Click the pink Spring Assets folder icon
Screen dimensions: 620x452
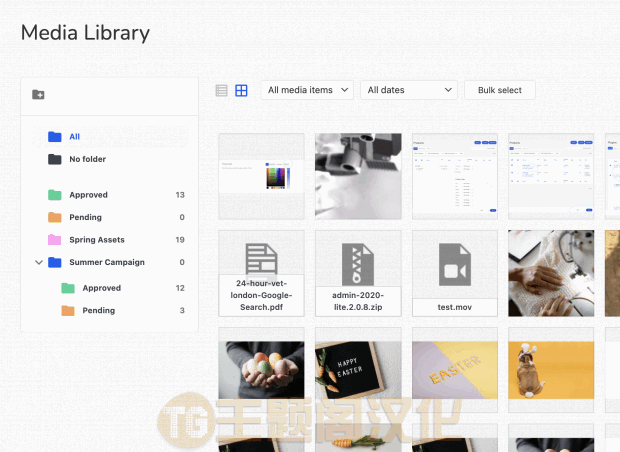55,240
